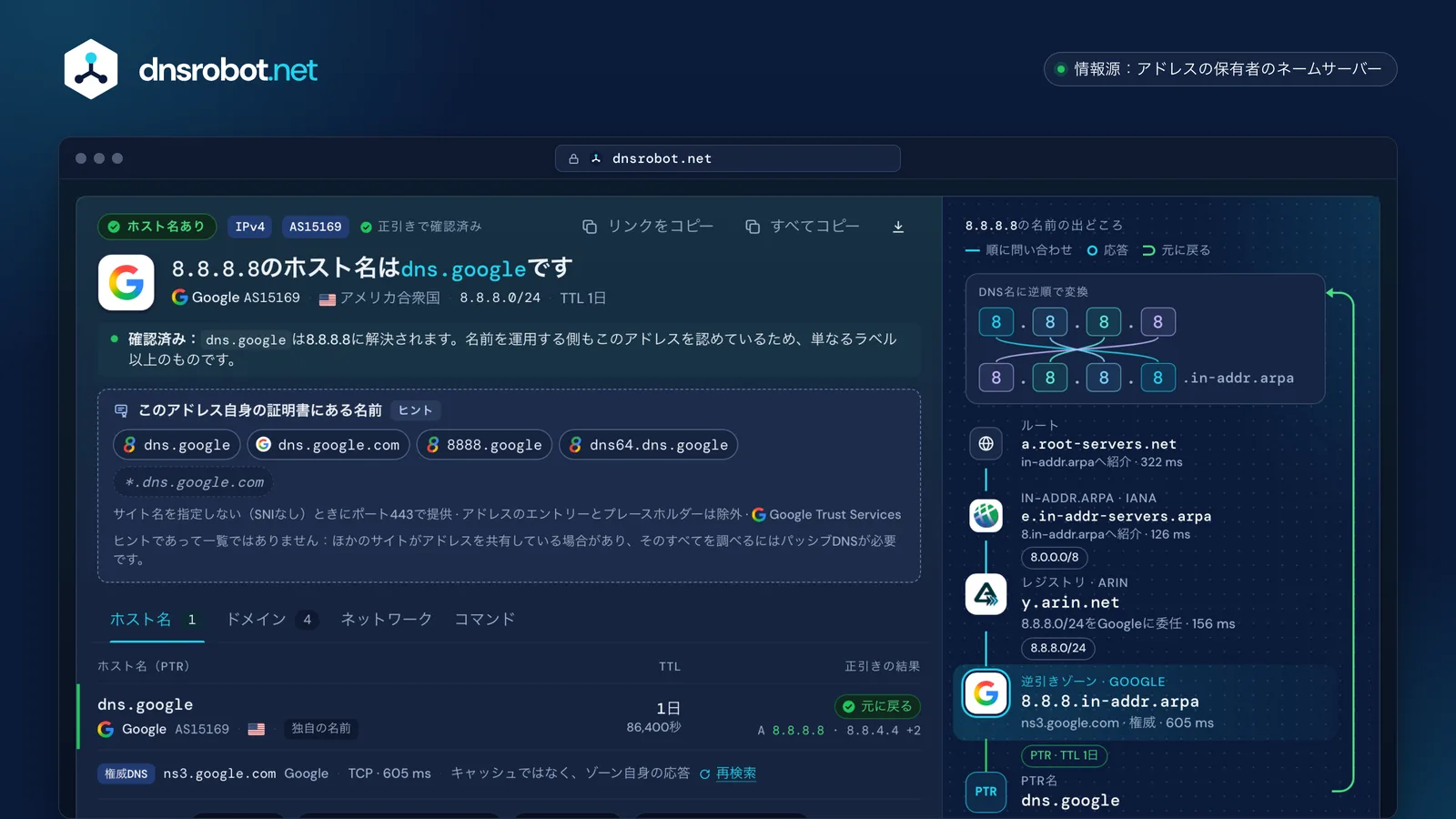Click the TCP · 605 ms text
Image resolution: width=1456 pixels, height=819 pixels.
click(x=389, y=773)
